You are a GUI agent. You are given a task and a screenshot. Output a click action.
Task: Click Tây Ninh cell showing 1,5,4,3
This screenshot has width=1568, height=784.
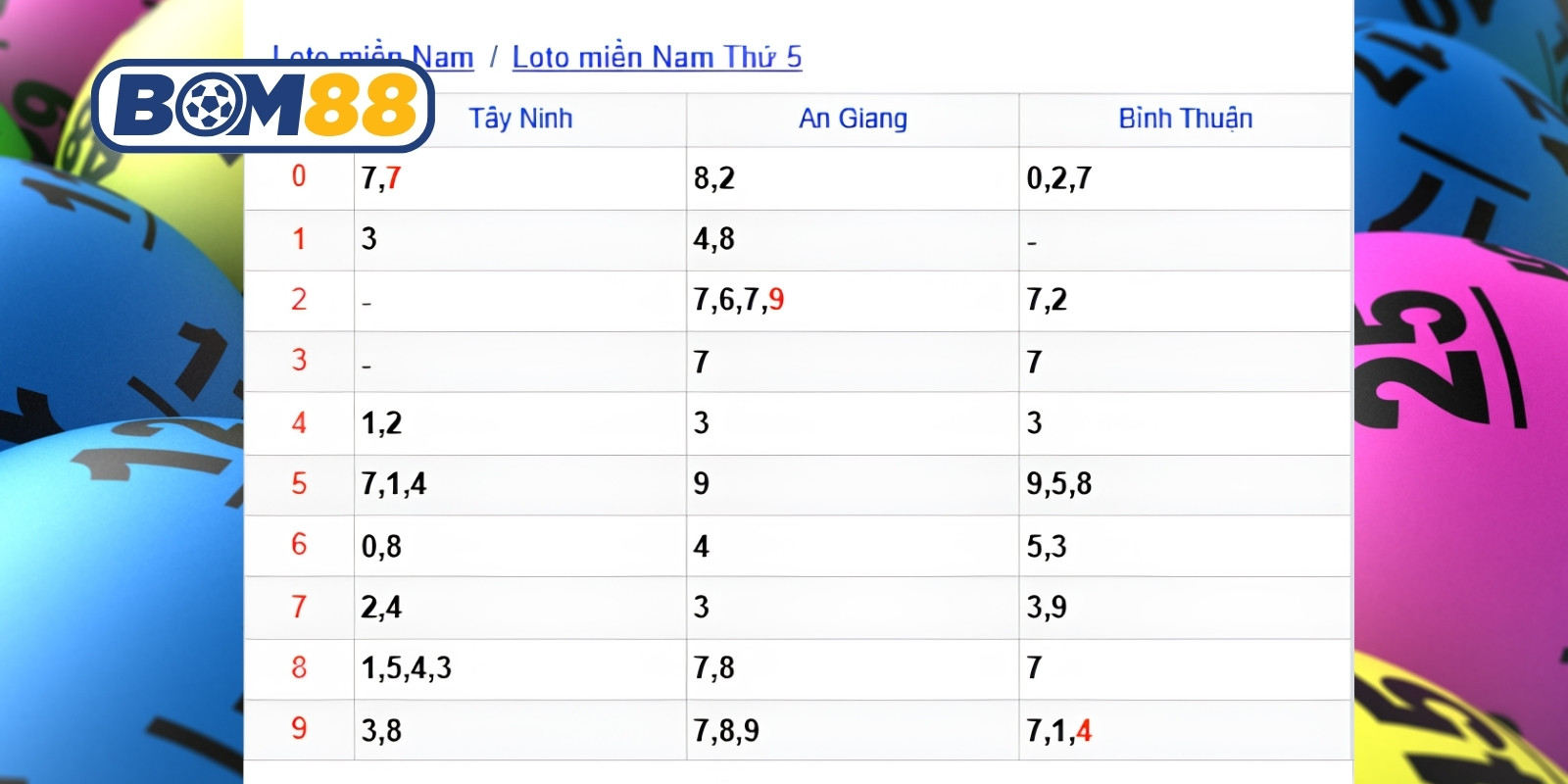520,668
